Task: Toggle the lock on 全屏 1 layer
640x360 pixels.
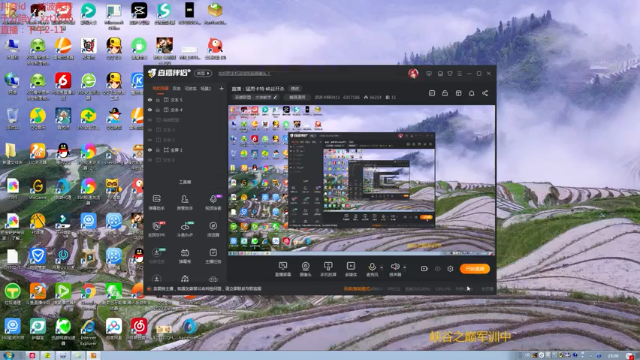Action: (x=158, y=150)
